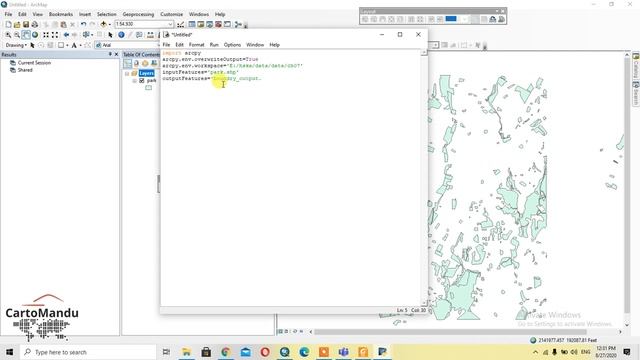The height and width of the screenshot is (360, 640).
Task: Open Options menu in Python editor
Action: coord(232,45)
